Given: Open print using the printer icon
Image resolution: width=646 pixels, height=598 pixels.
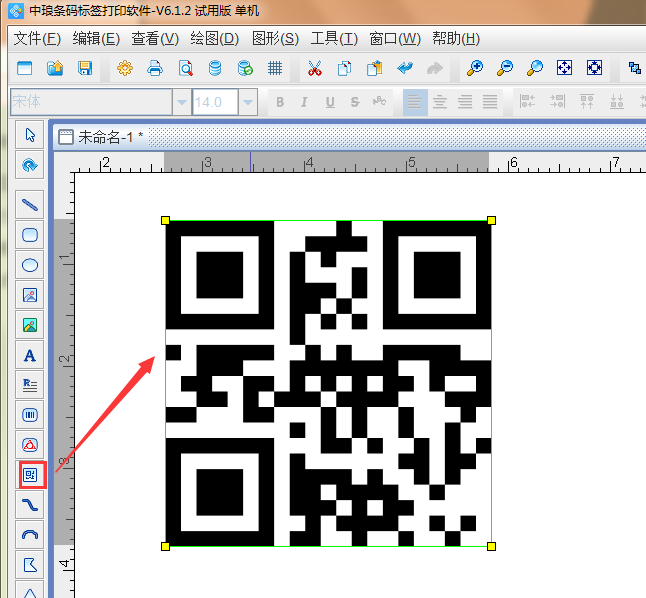Looking at the screenshot, I should [x=155, y=69].
